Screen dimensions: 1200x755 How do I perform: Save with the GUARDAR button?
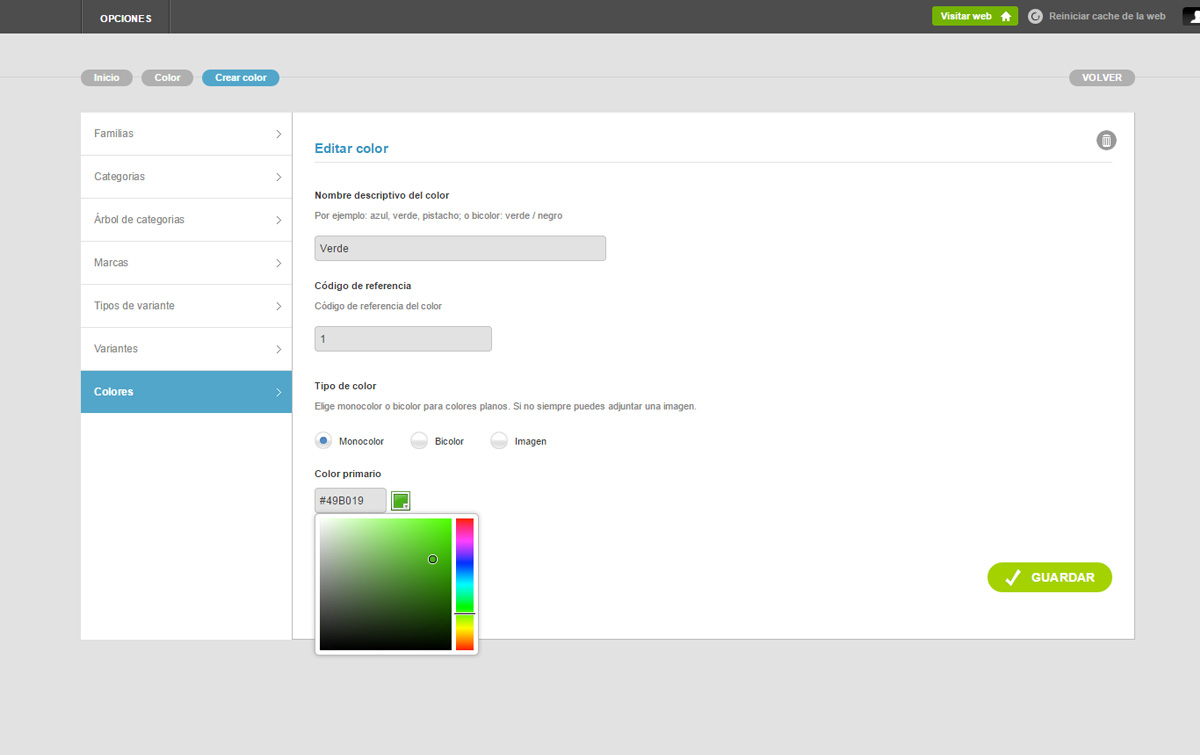[1049, 577]
